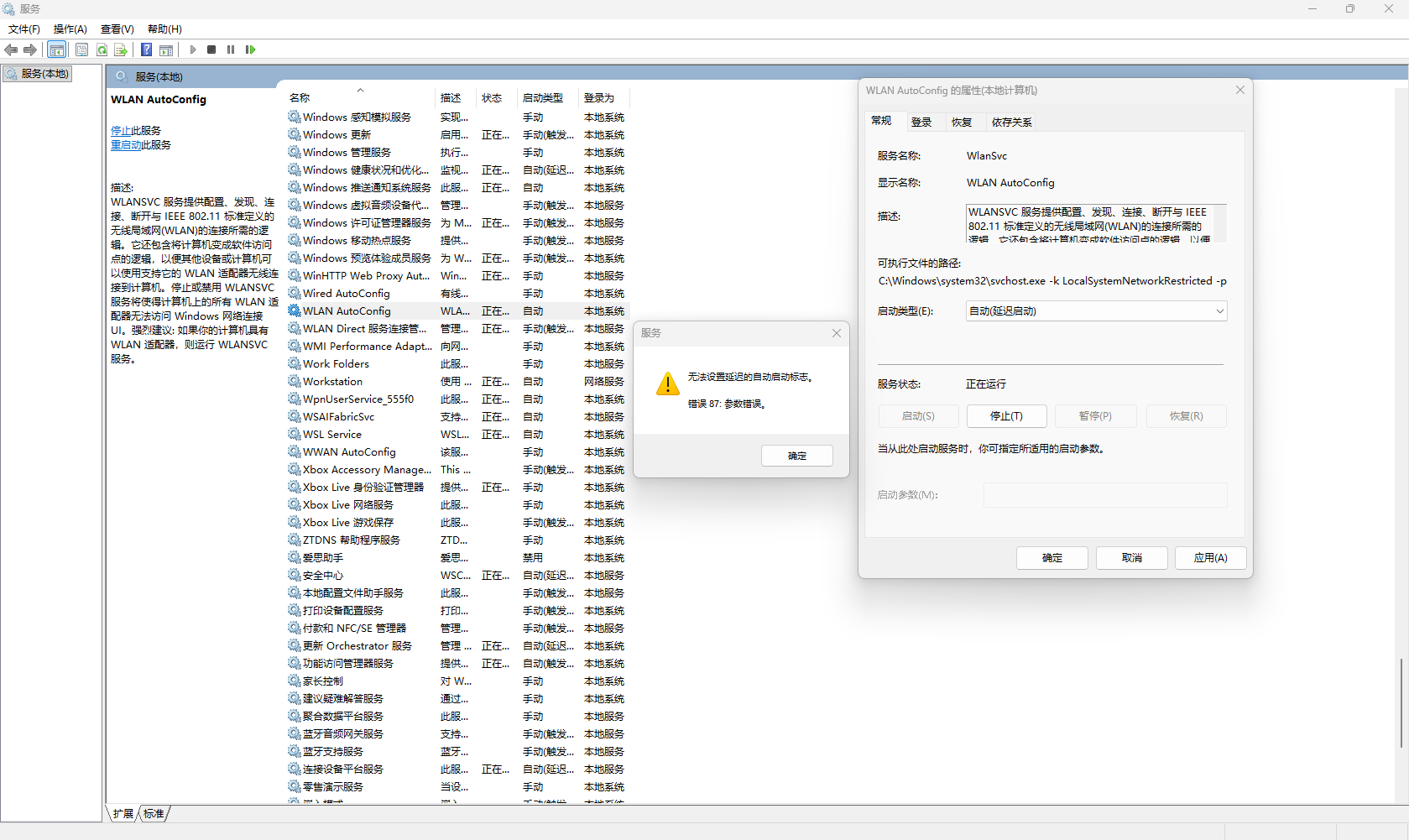
Task: Switch to the 恢复 tab in properties
Action: pyautogui.click(x=962, y=123)
